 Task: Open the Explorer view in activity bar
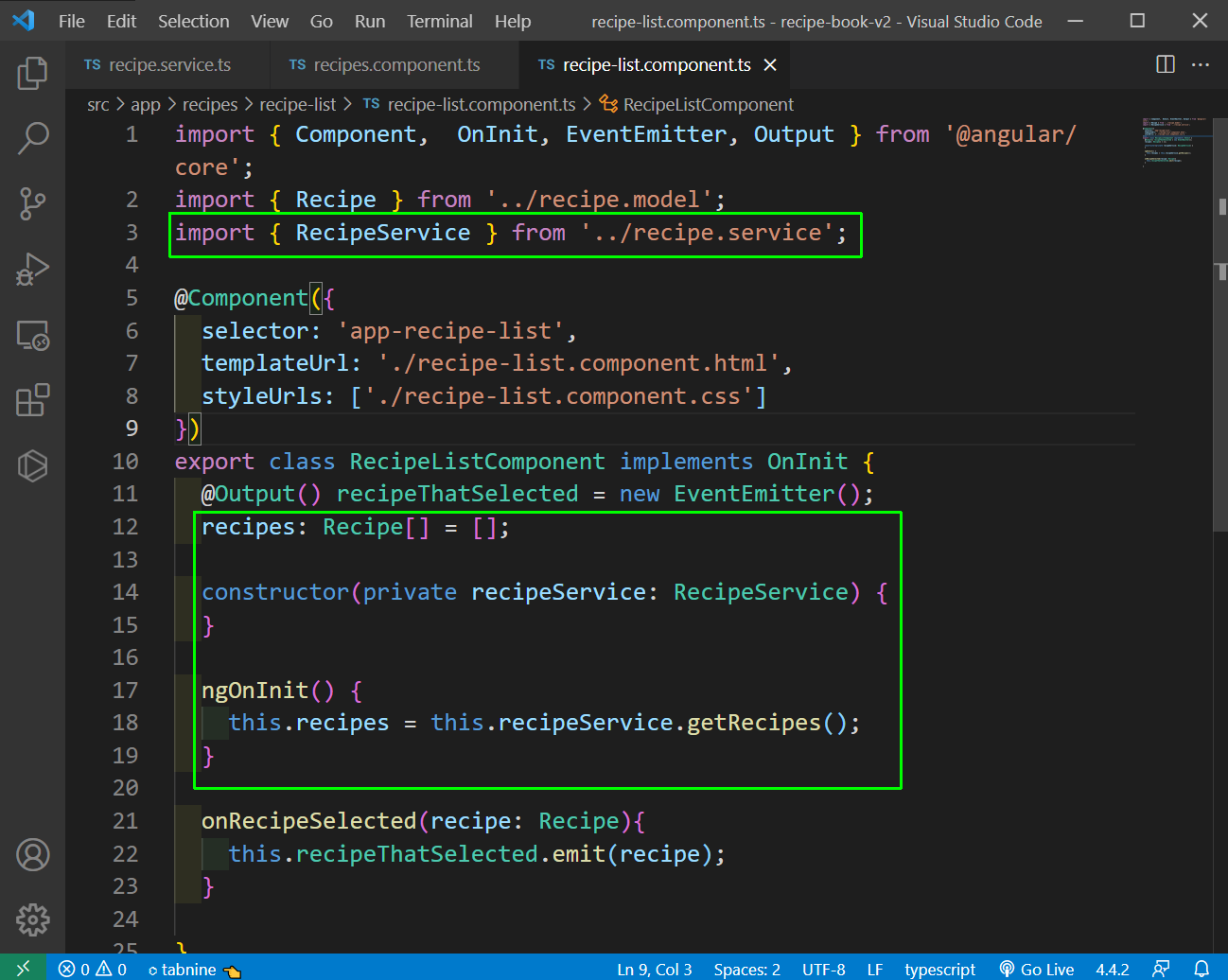32,73
